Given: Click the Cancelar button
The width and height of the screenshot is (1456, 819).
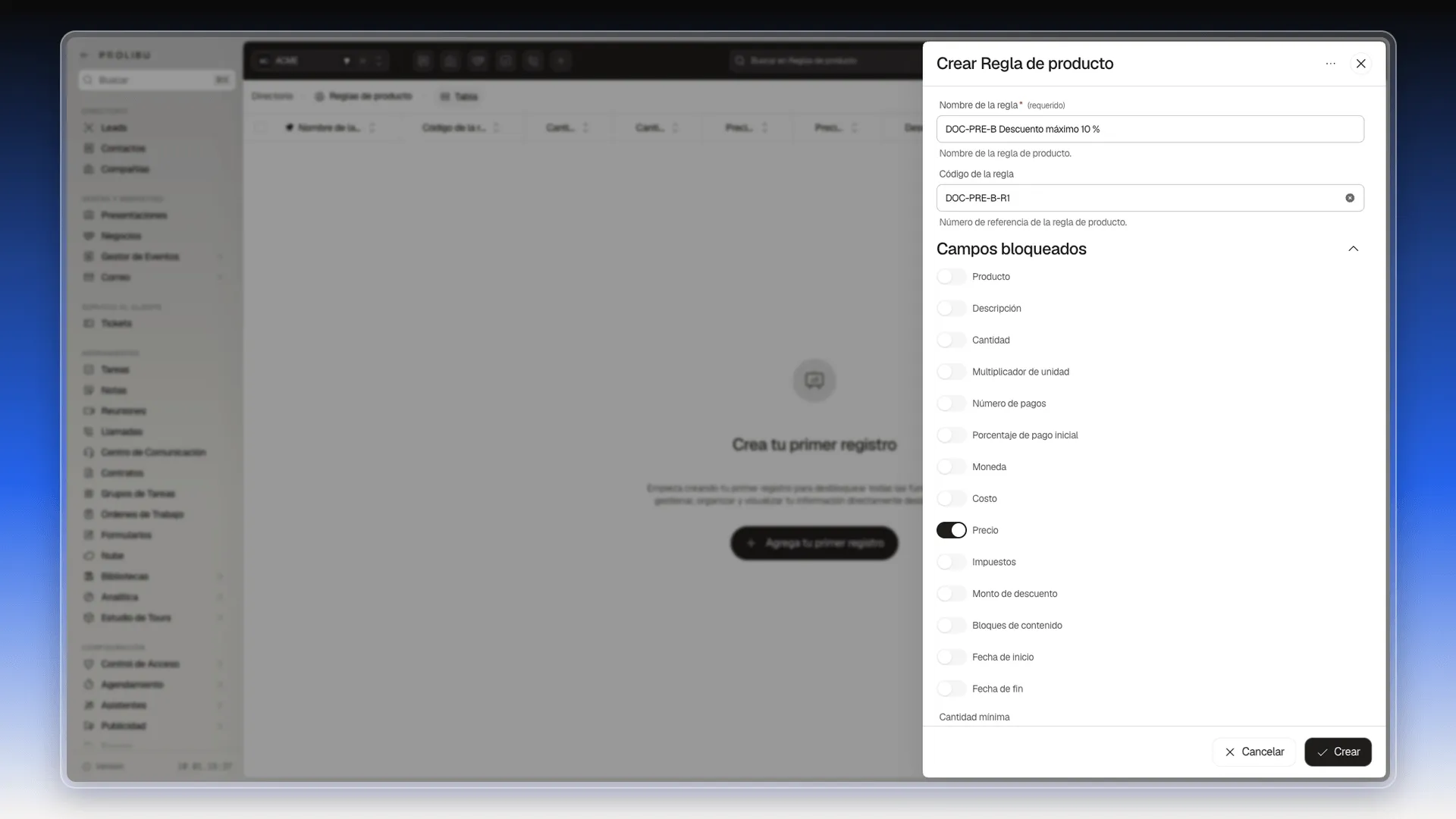Looking at the screenshot, I should pyautogui.click(x=1254, y=752).
